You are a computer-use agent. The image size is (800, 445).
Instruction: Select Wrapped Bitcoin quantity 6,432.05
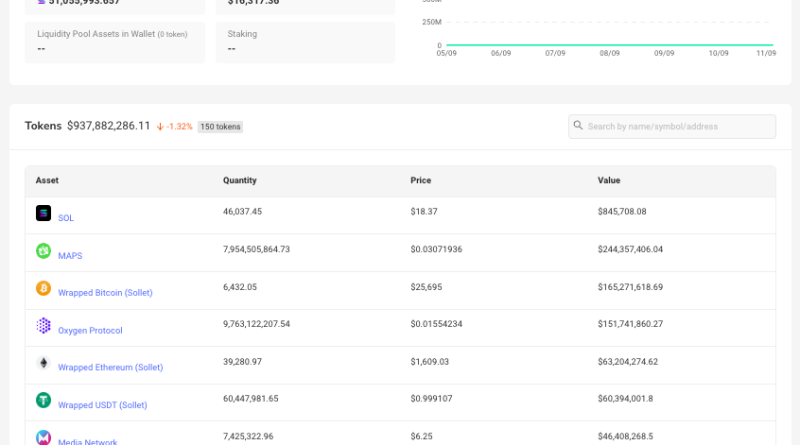(240, 287)
